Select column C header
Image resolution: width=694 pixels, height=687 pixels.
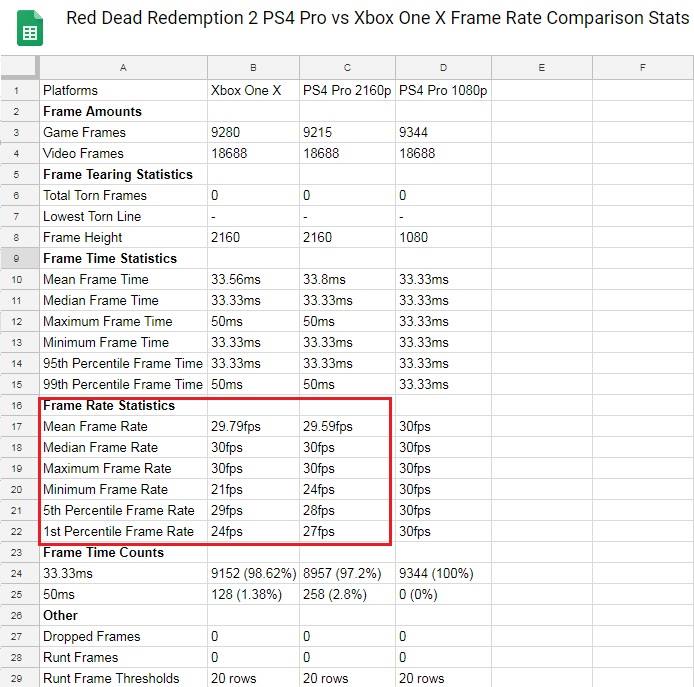347,68
